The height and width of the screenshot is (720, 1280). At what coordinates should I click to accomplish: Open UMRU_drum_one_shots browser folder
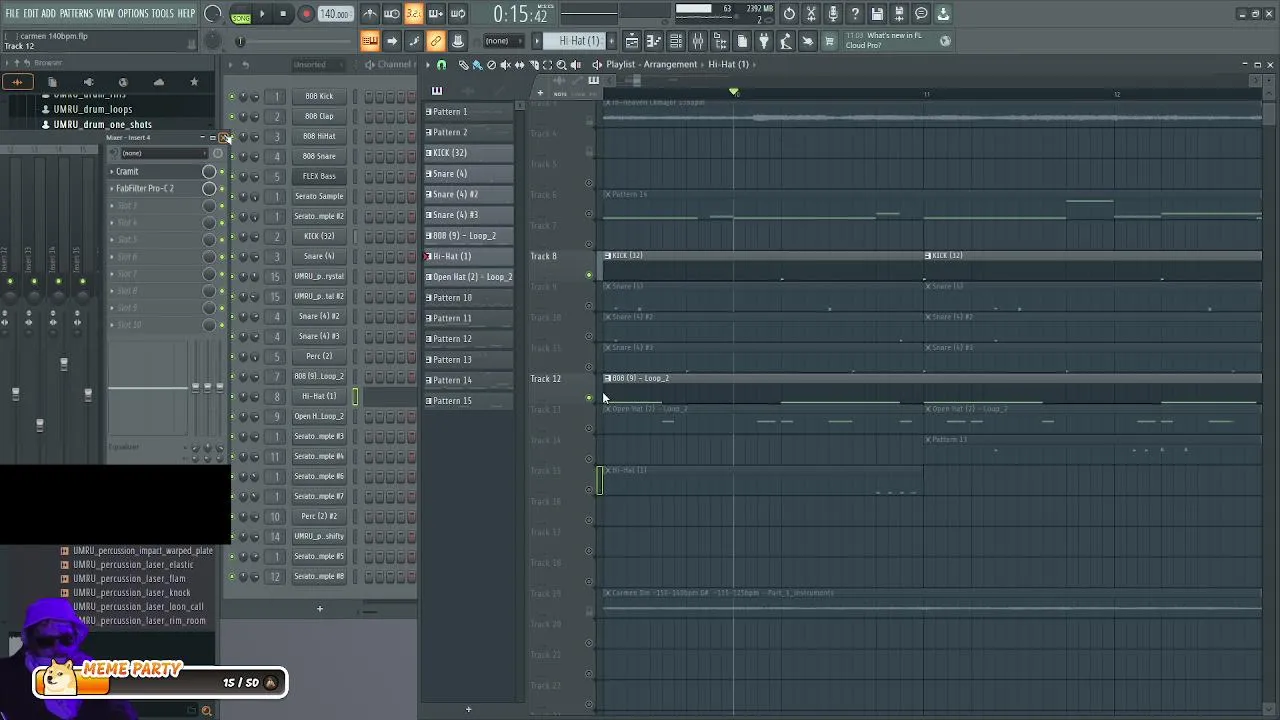coord(102,125)
